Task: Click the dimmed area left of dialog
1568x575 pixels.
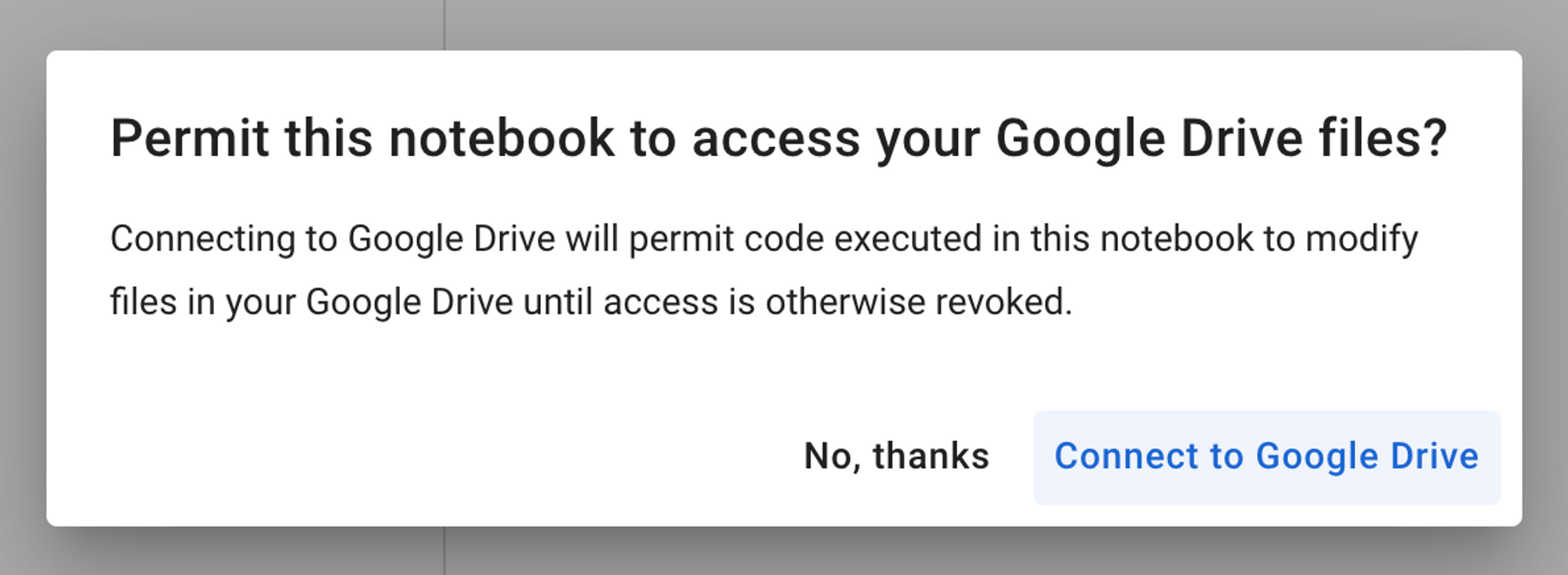Action: 22,287
